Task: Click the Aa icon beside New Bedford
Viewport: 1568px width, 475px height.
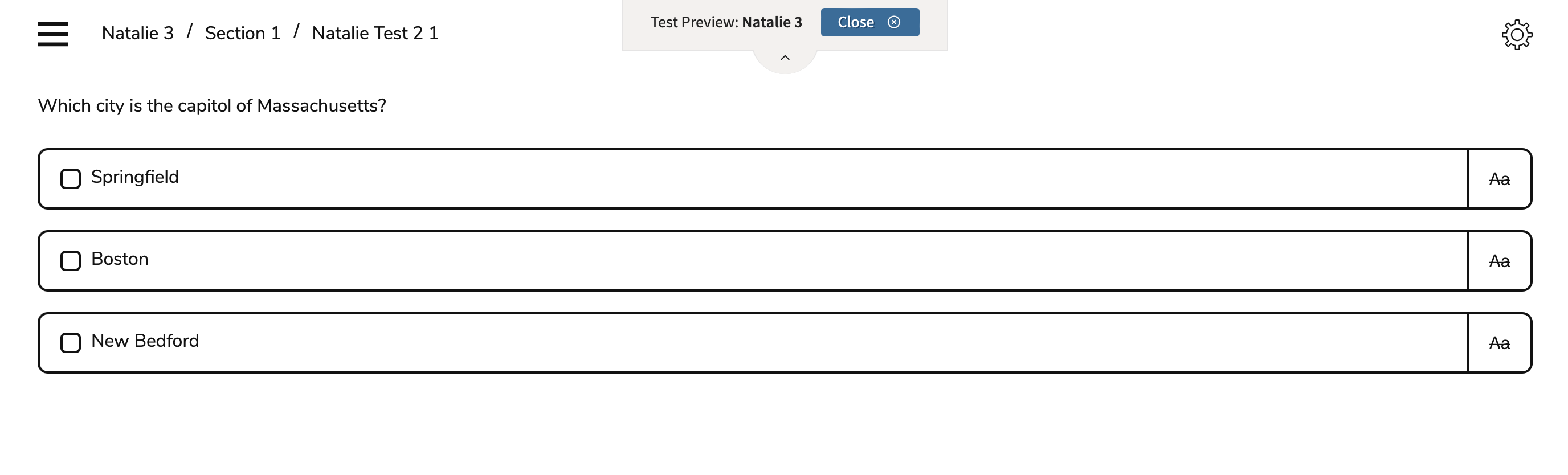Action: (1498, 342)
